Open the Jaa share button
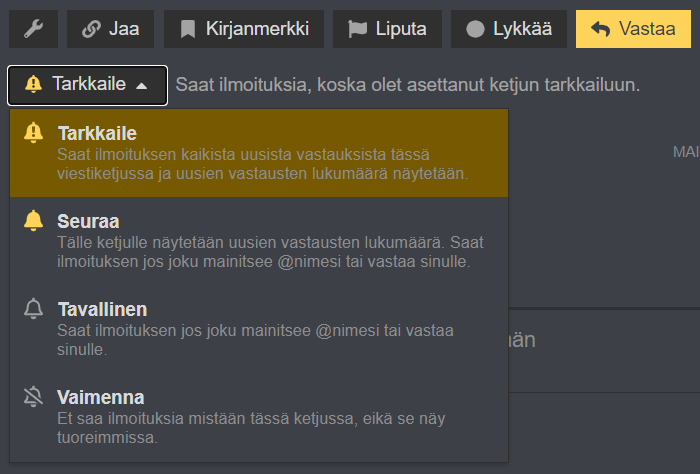 (110, 29)
